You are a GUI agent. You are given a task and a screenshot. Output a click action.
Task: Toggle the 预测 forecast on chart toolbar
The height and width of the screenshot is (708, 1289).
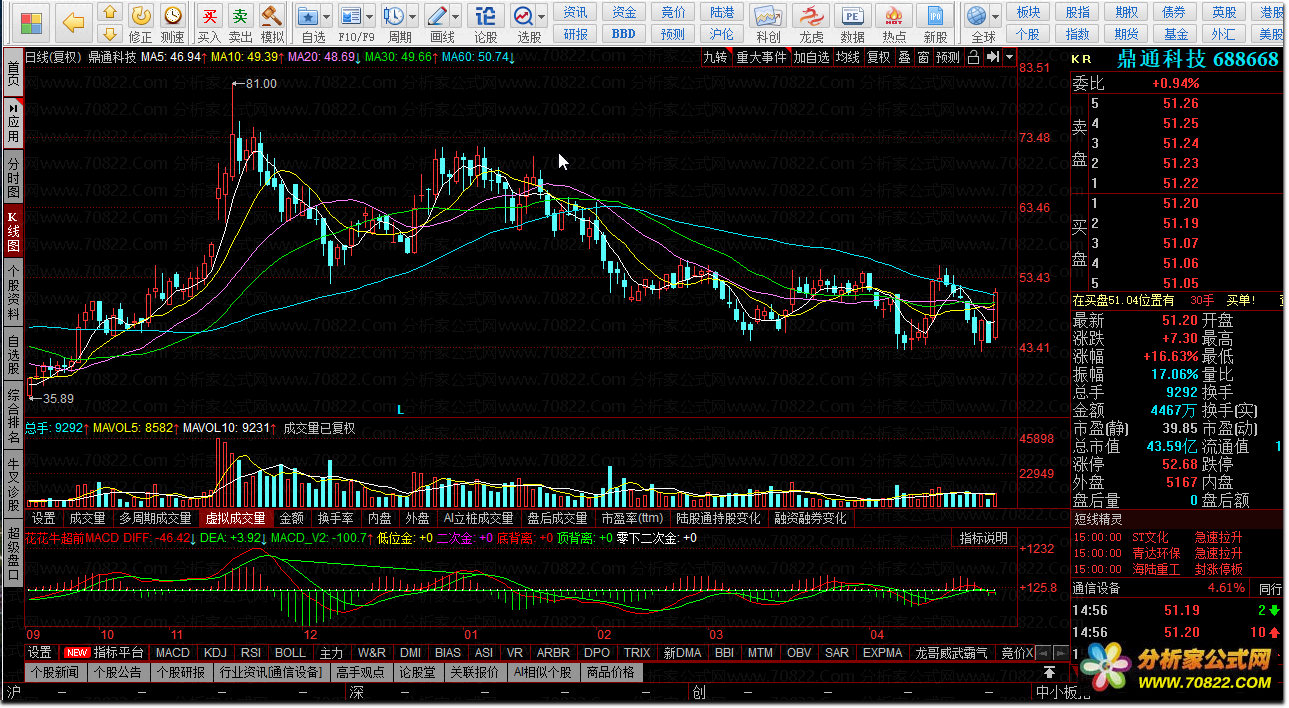point(948,57)
